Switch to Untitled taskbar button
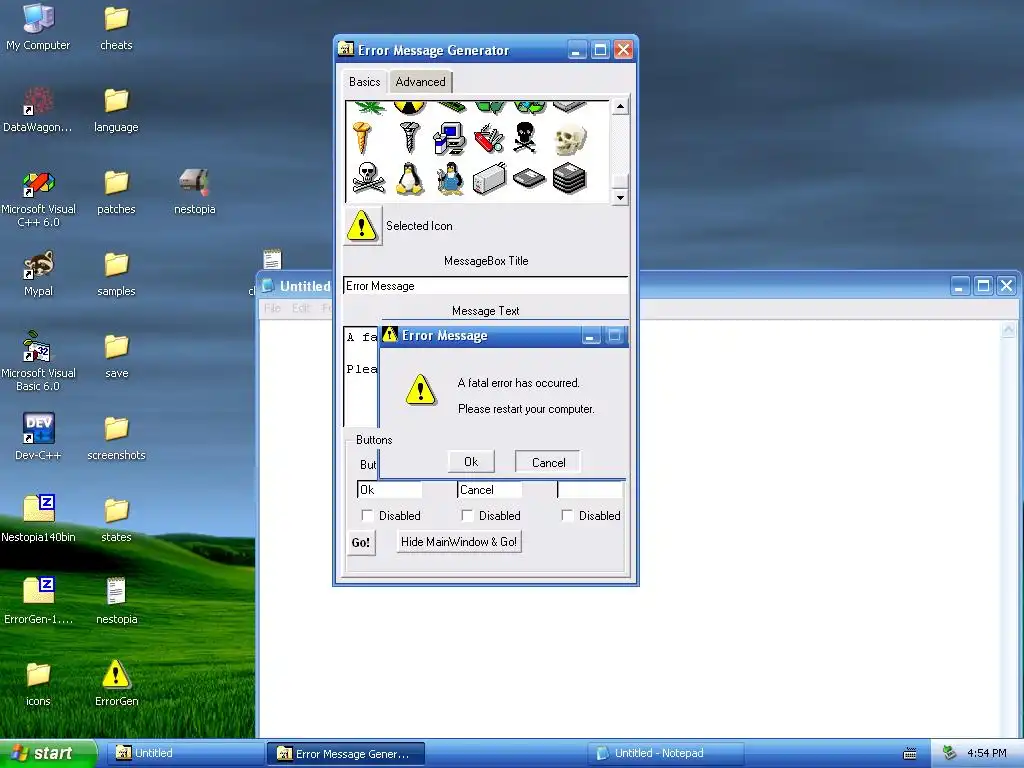1024x768 pixels. point(185,753)
